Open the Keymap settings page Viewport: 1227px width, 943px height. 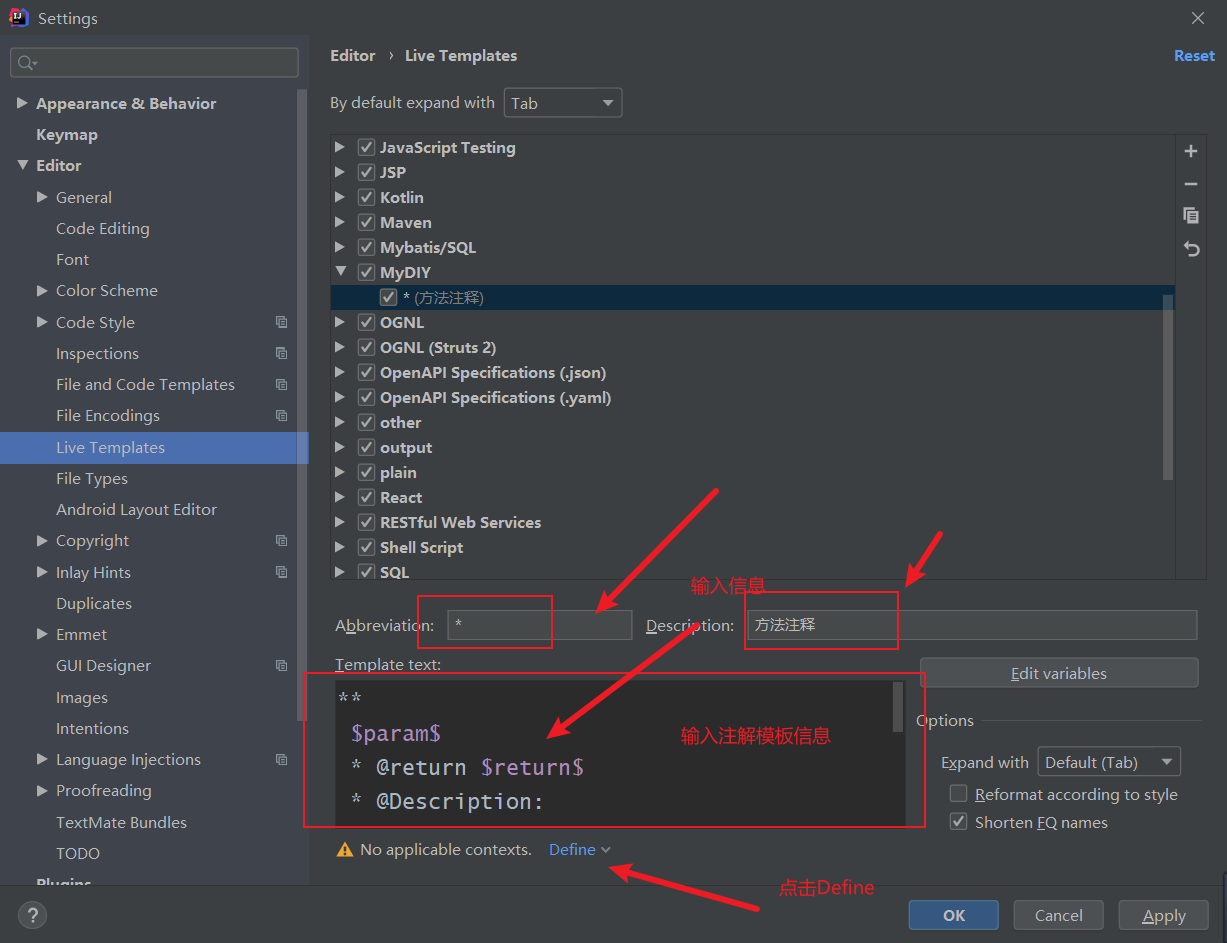(67, 134)
